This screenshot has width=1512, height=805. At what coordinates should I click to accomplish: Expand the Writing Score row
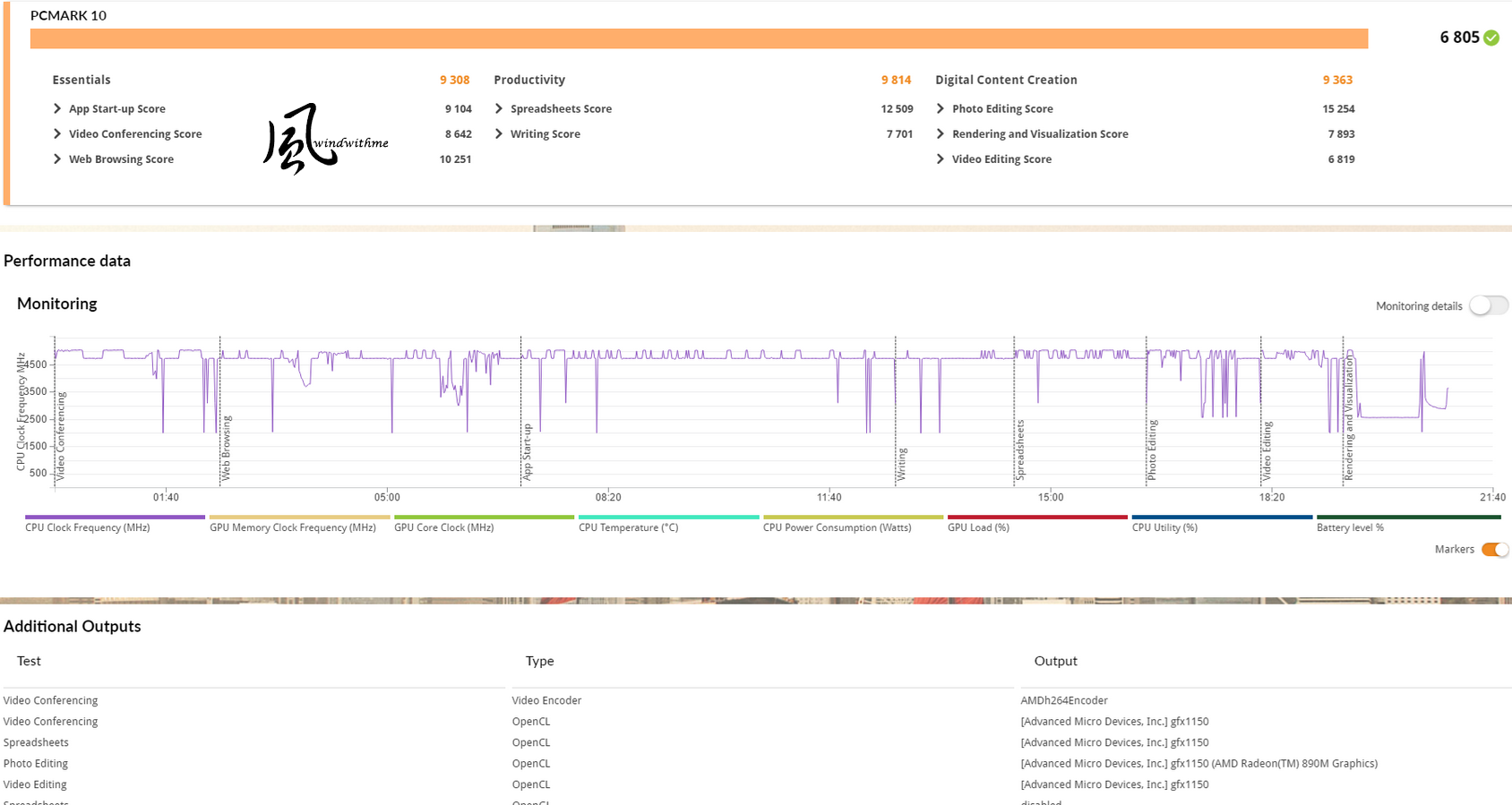500,134
